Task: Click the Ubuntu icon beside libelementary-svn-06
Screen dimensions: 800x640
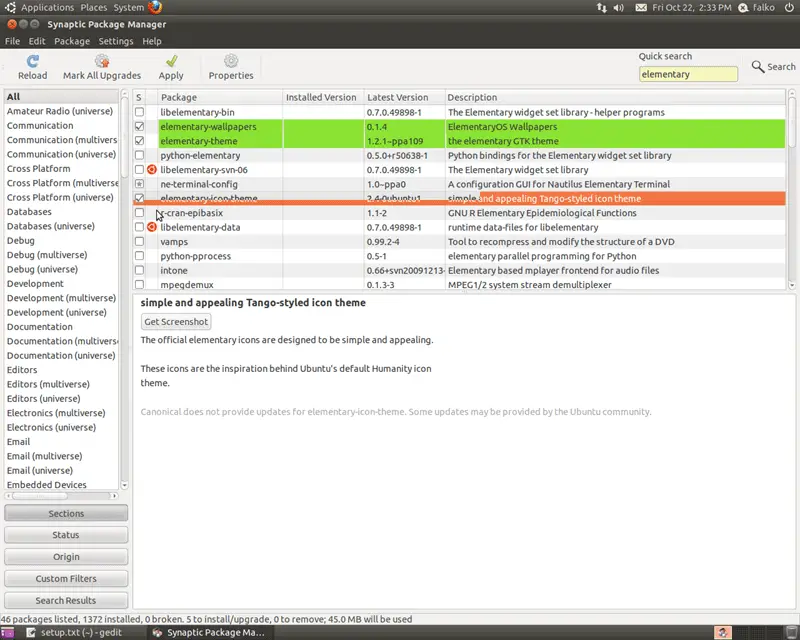Action: 152,169
